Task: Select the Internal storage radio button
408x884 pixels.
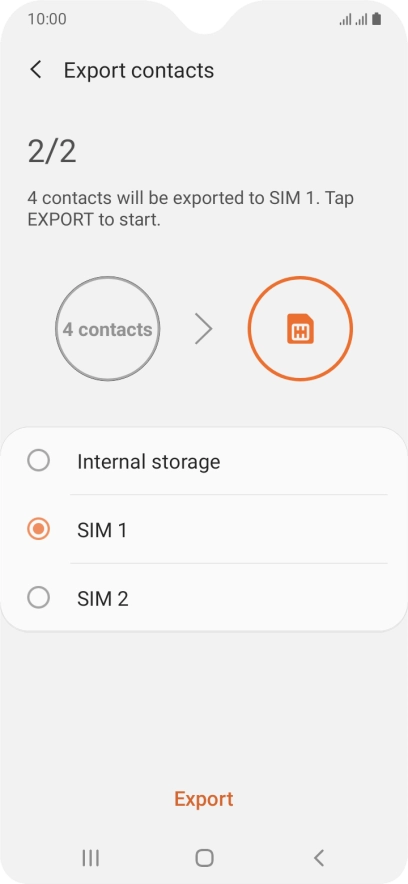Action: [38, 461]
